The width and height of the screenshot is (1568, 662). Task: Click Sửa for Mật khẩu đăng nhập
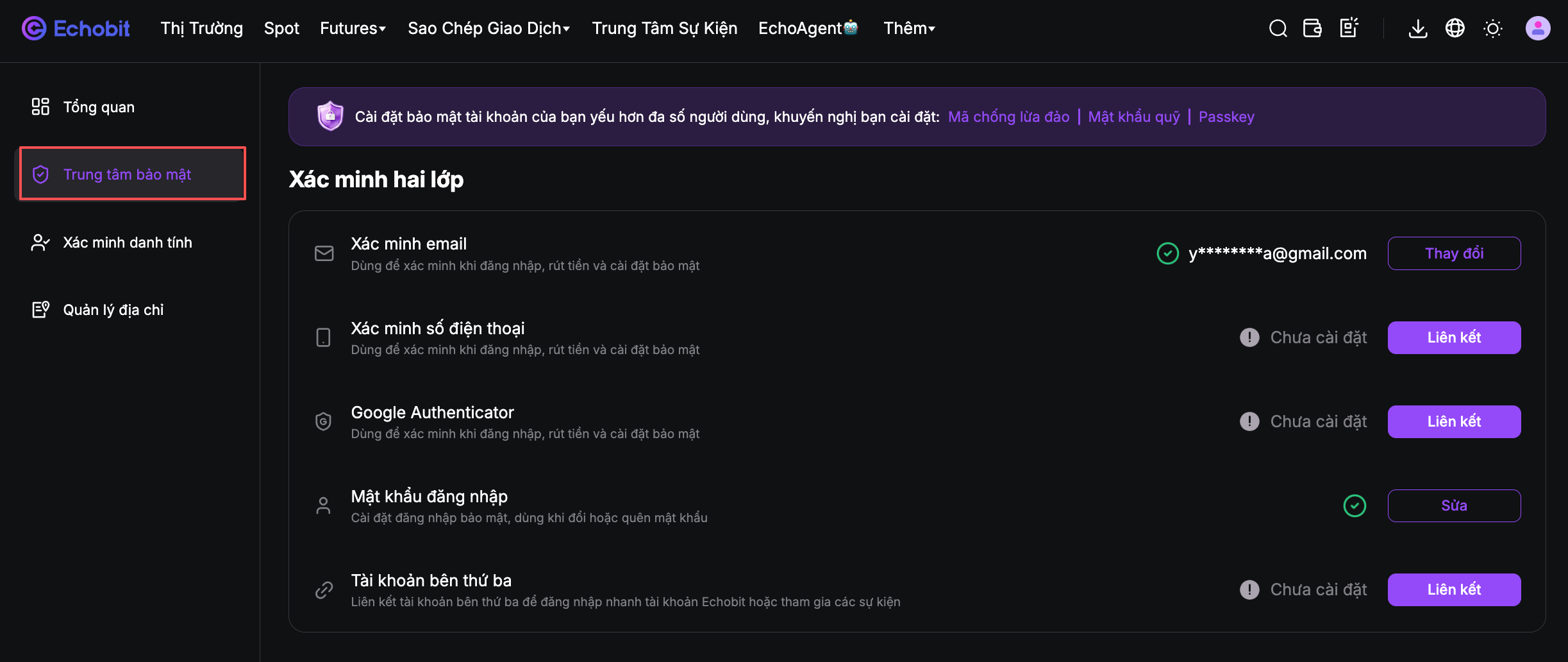1454,505
